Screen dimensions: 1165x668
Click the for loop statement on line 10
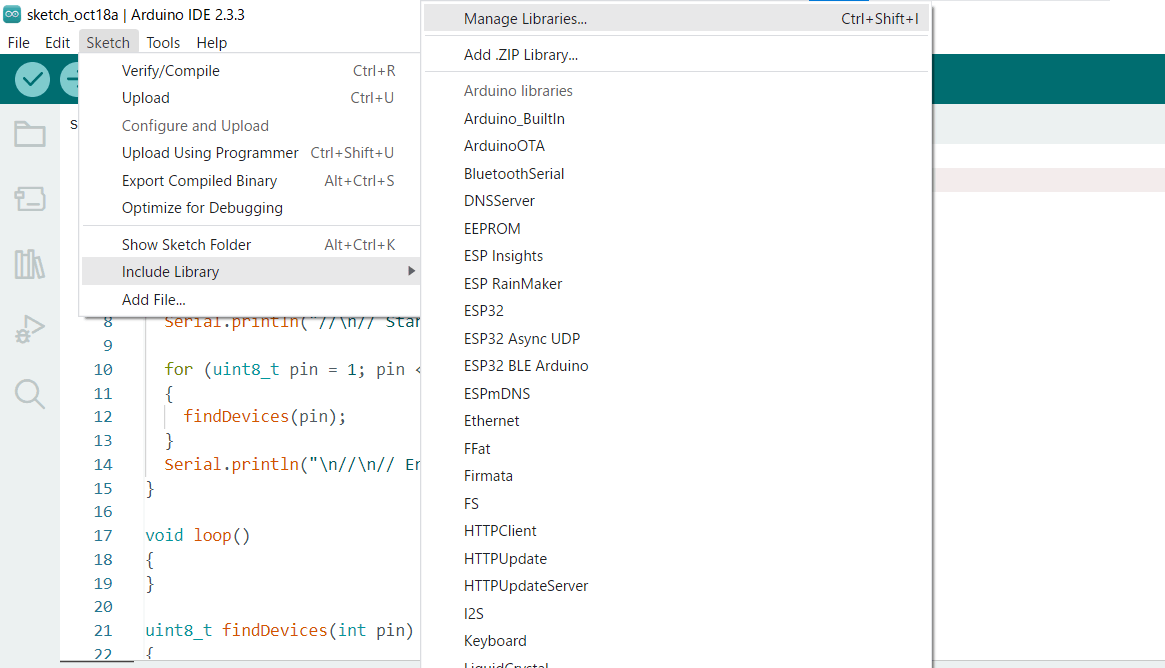pos(292,369)
